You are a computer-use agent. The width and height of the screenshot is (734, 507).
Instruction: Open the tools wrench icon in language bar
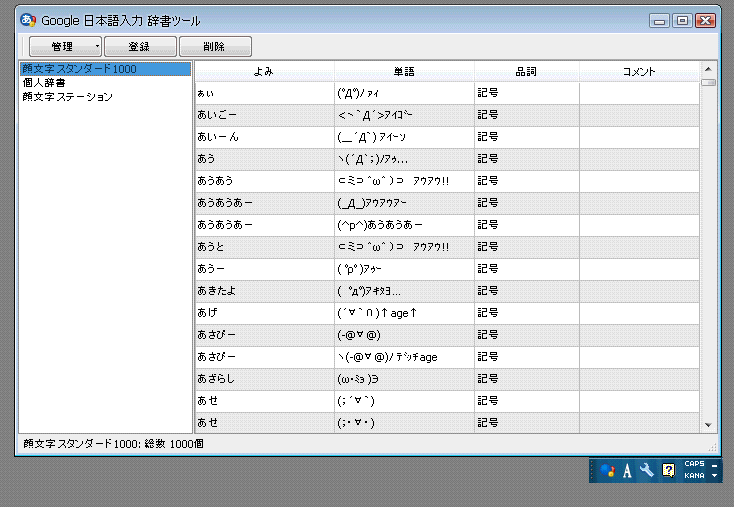point(647,470)
